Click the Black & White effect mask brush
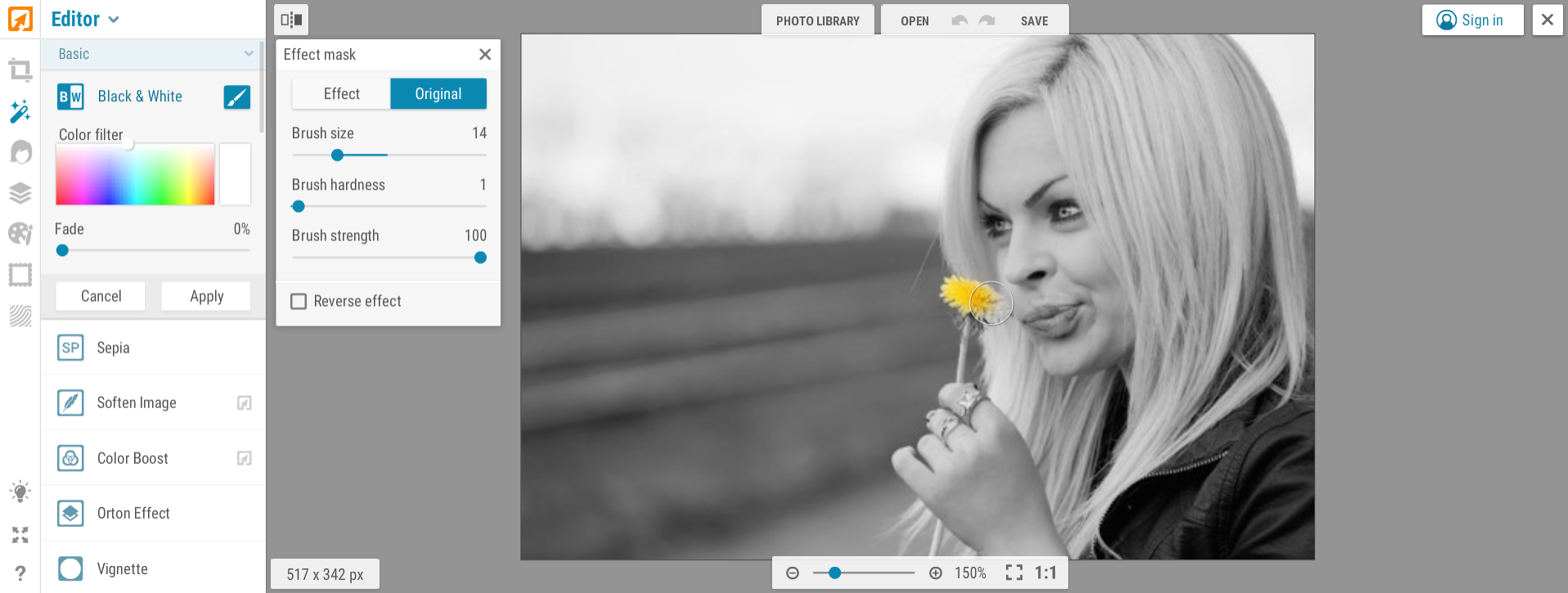The width and height of the screenshot is (1568, 593). point(237,97)
